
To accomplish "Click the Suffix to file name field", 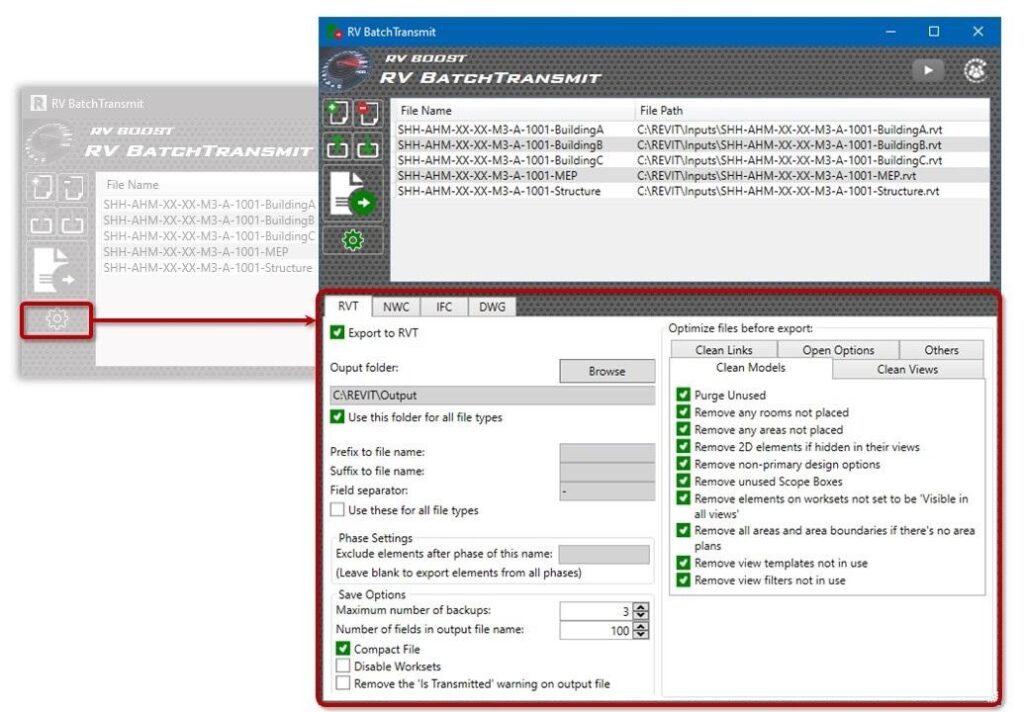I will pos(607,471).
